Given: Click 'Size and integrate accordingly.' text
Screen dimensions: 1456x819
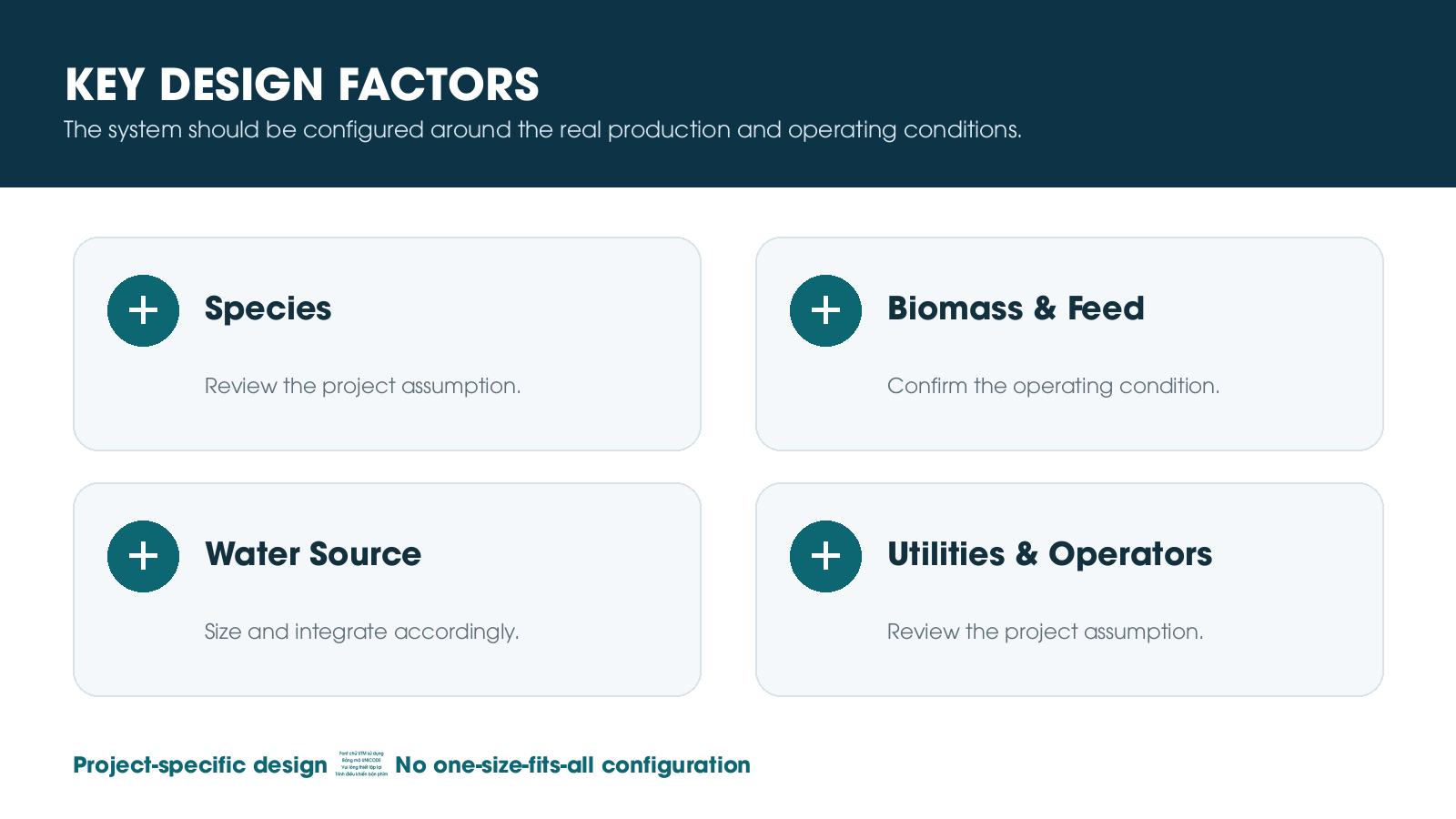Looking at the screenshot, I should [x=361, y=632].
